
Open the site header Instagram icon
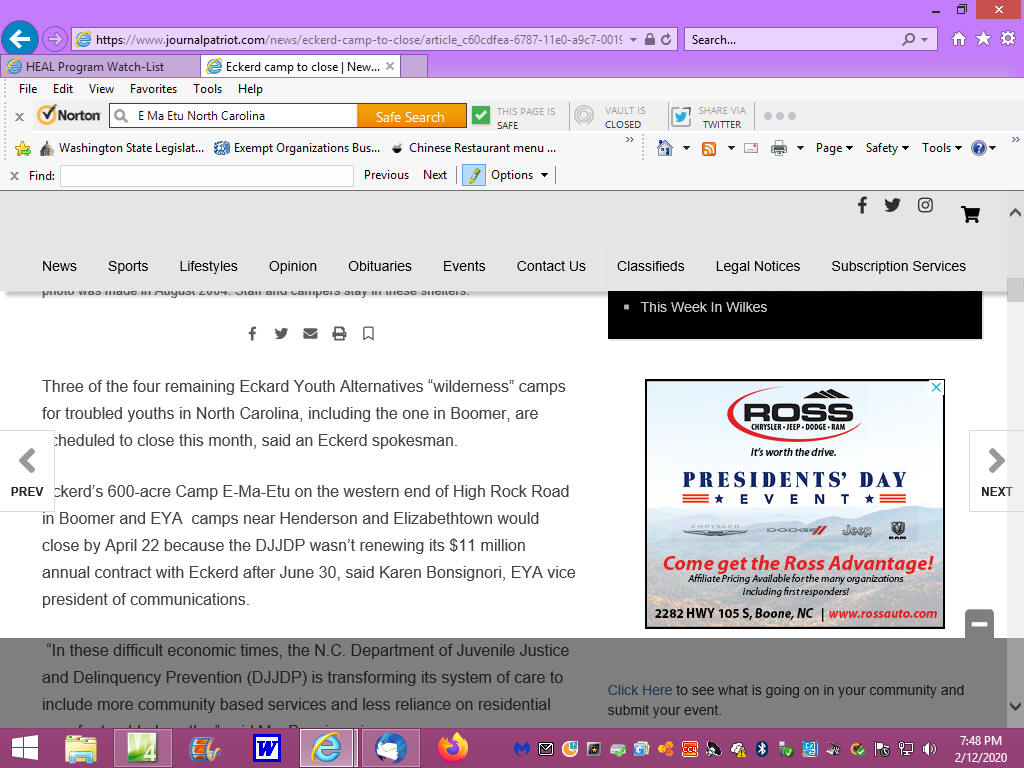coord(925,205)
